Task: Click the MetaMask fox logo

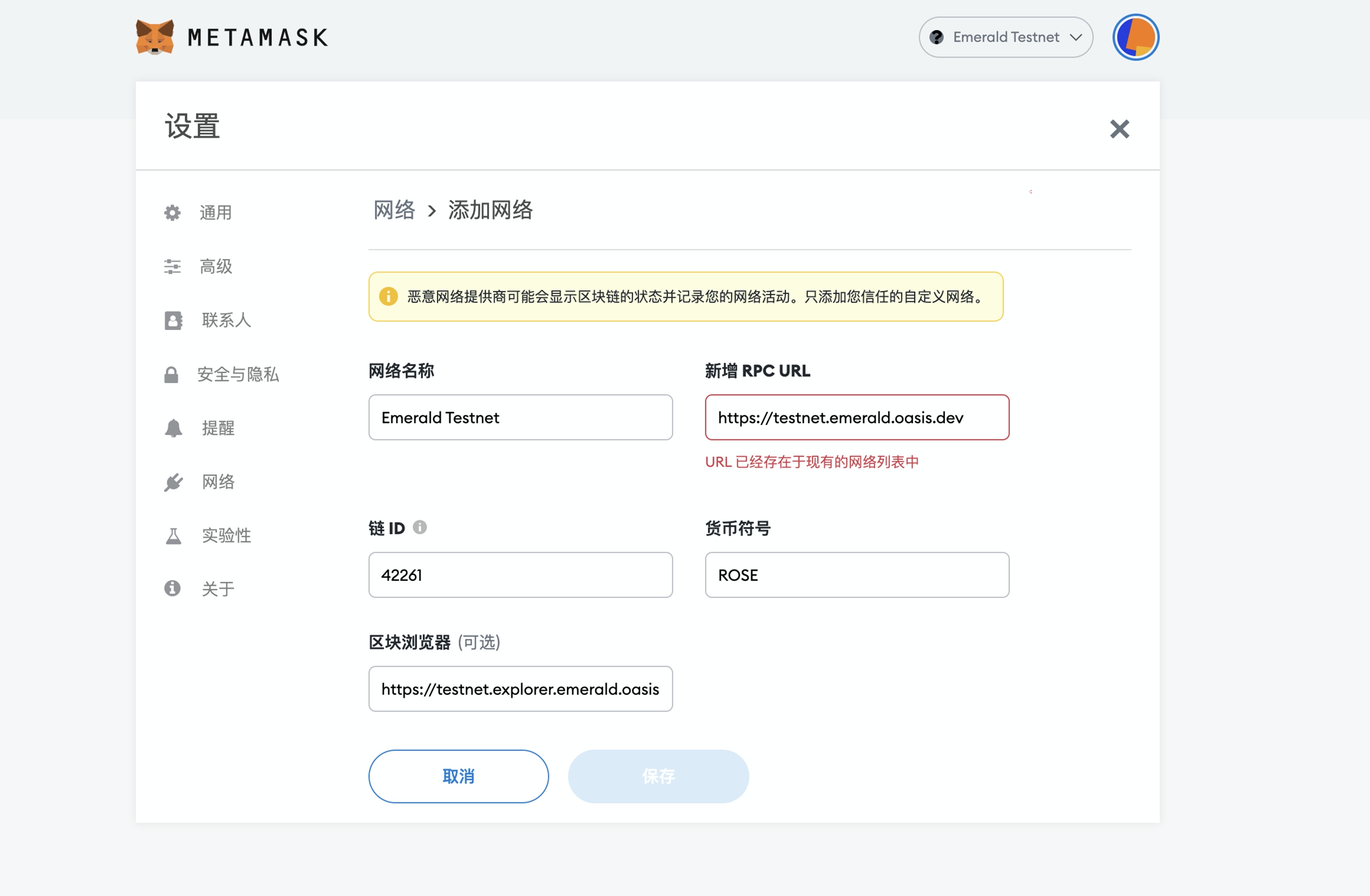Action: pos(155,37)
